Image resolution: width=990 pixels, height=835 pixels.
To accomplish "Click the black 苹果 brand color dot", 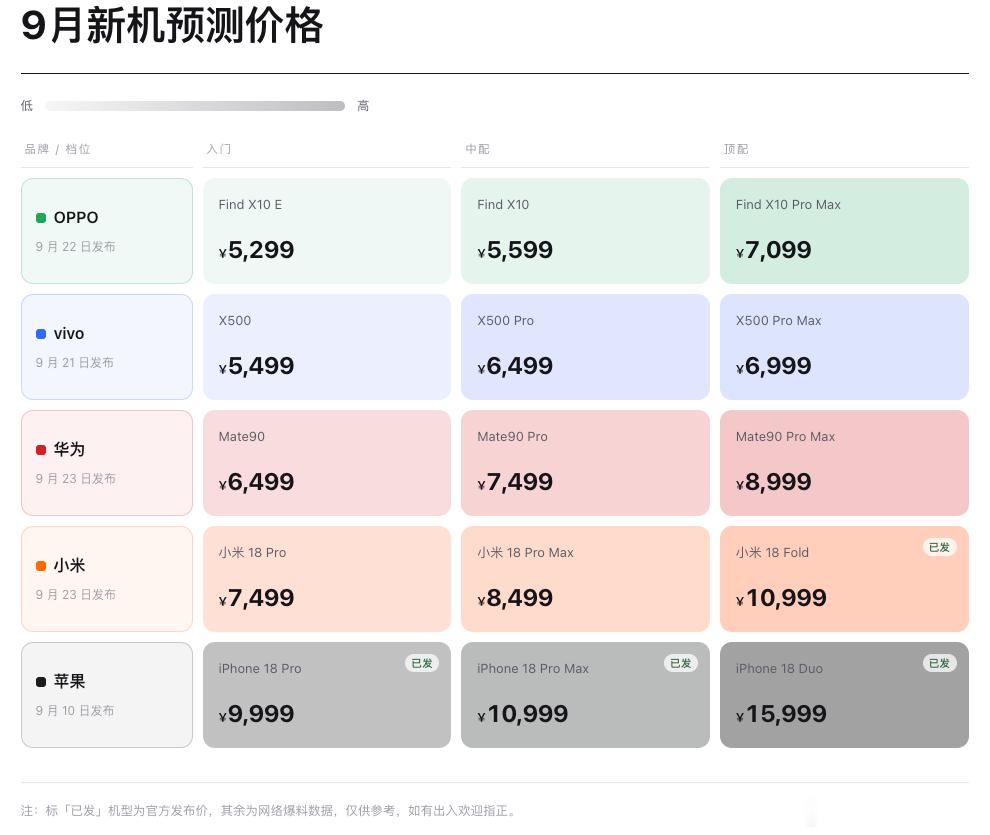I will [41, 682].
